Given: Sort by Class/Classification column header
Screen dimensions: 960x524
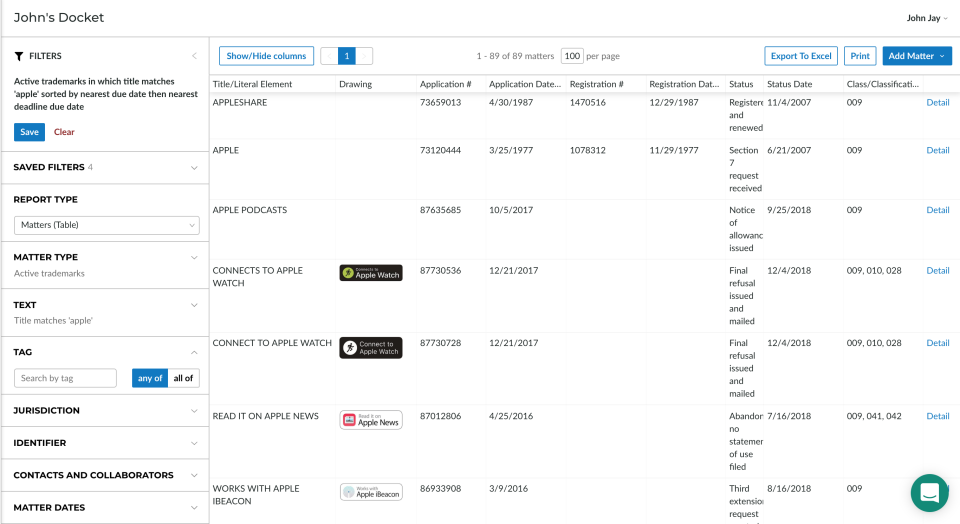Looking at the screenshot, I should click(x=883, y=84).
